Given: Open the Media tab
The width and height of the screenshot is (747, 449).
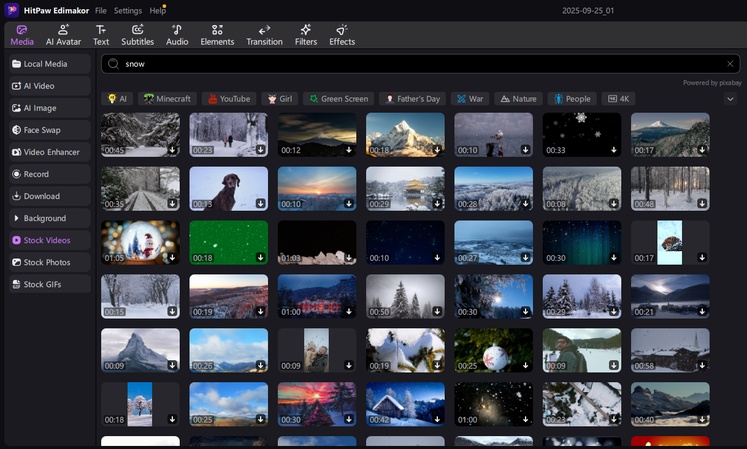Looking at the screenshot, I should 22,35.
